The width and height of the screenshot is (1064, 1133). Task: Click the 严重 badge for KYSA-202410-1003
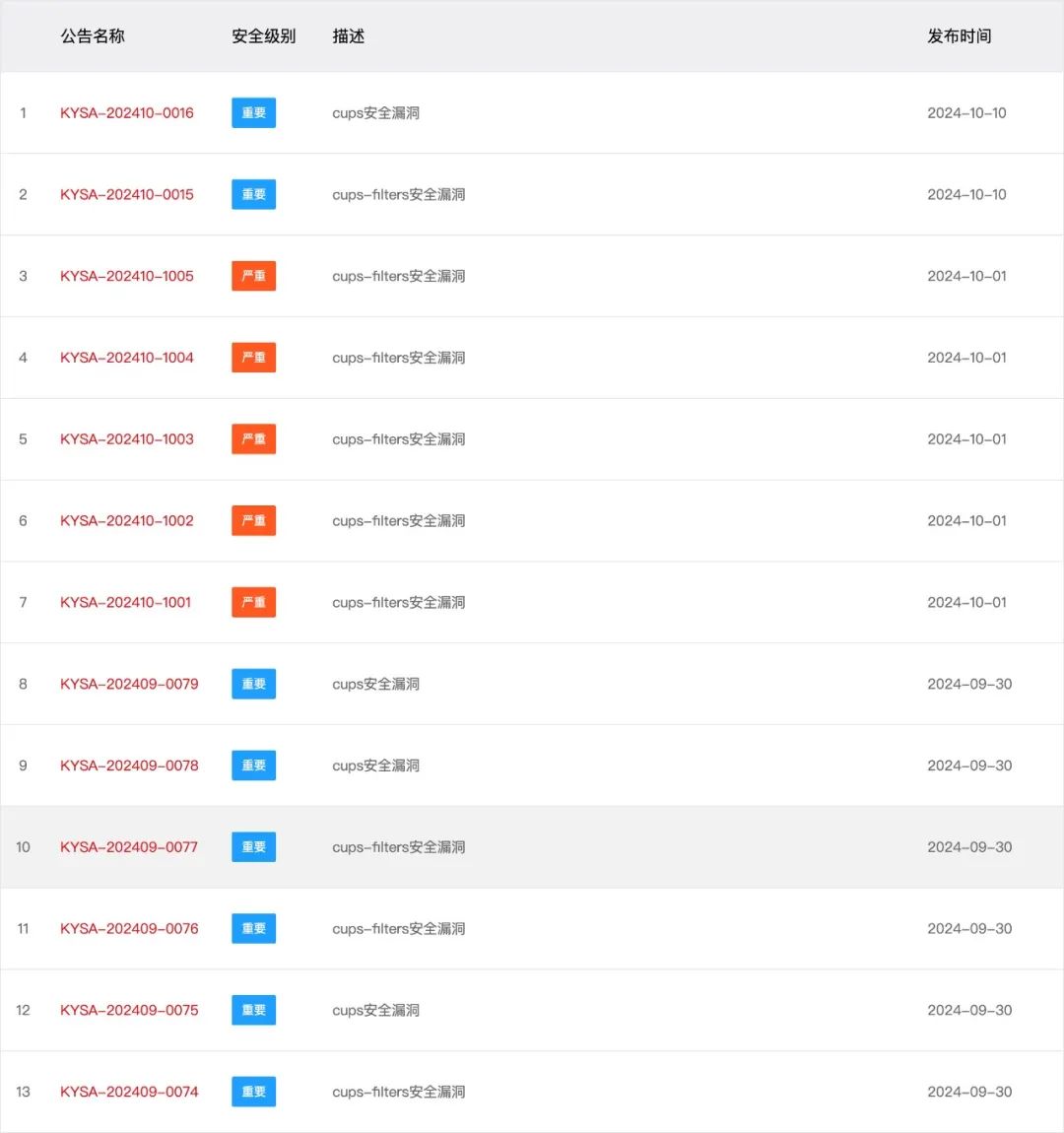[253, 439]
